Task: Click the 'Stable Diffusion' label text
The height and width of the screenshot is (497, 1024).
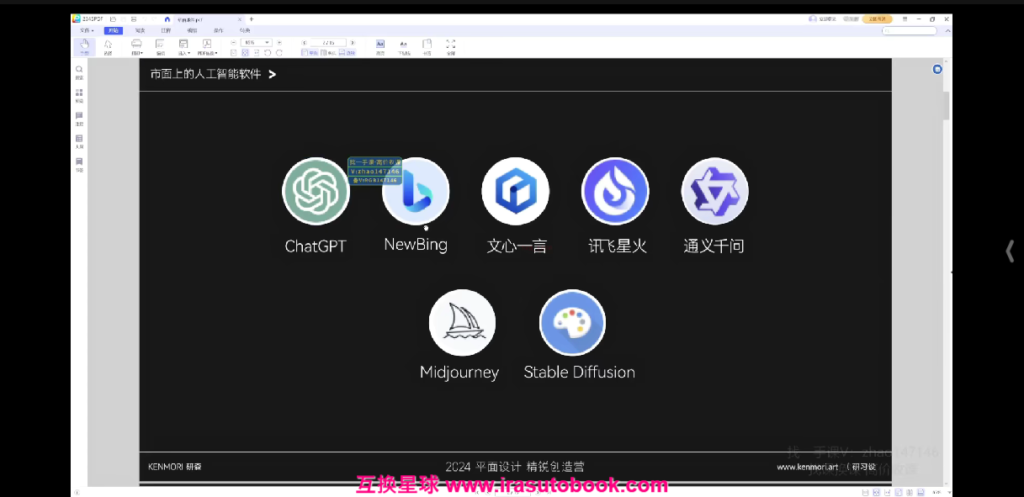Action: pyautogui.click(x=579, y=372)
